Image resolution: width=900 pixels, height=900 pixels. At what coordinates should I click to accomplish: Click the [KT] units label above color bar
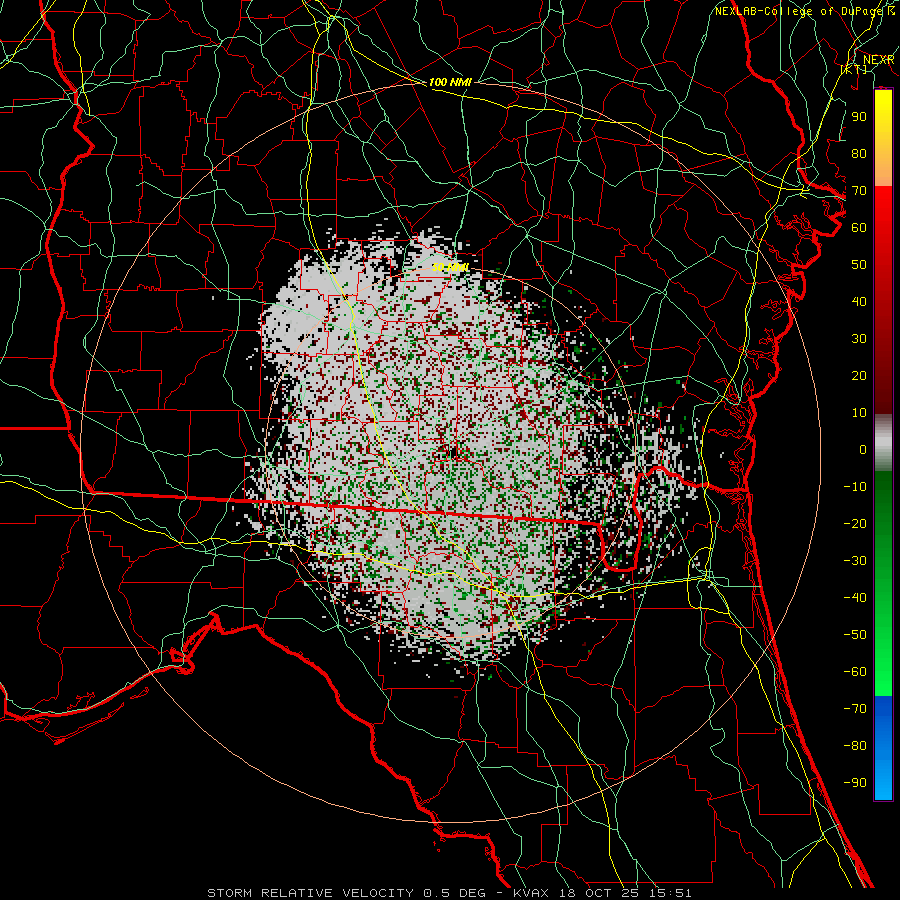click(854, 69)
